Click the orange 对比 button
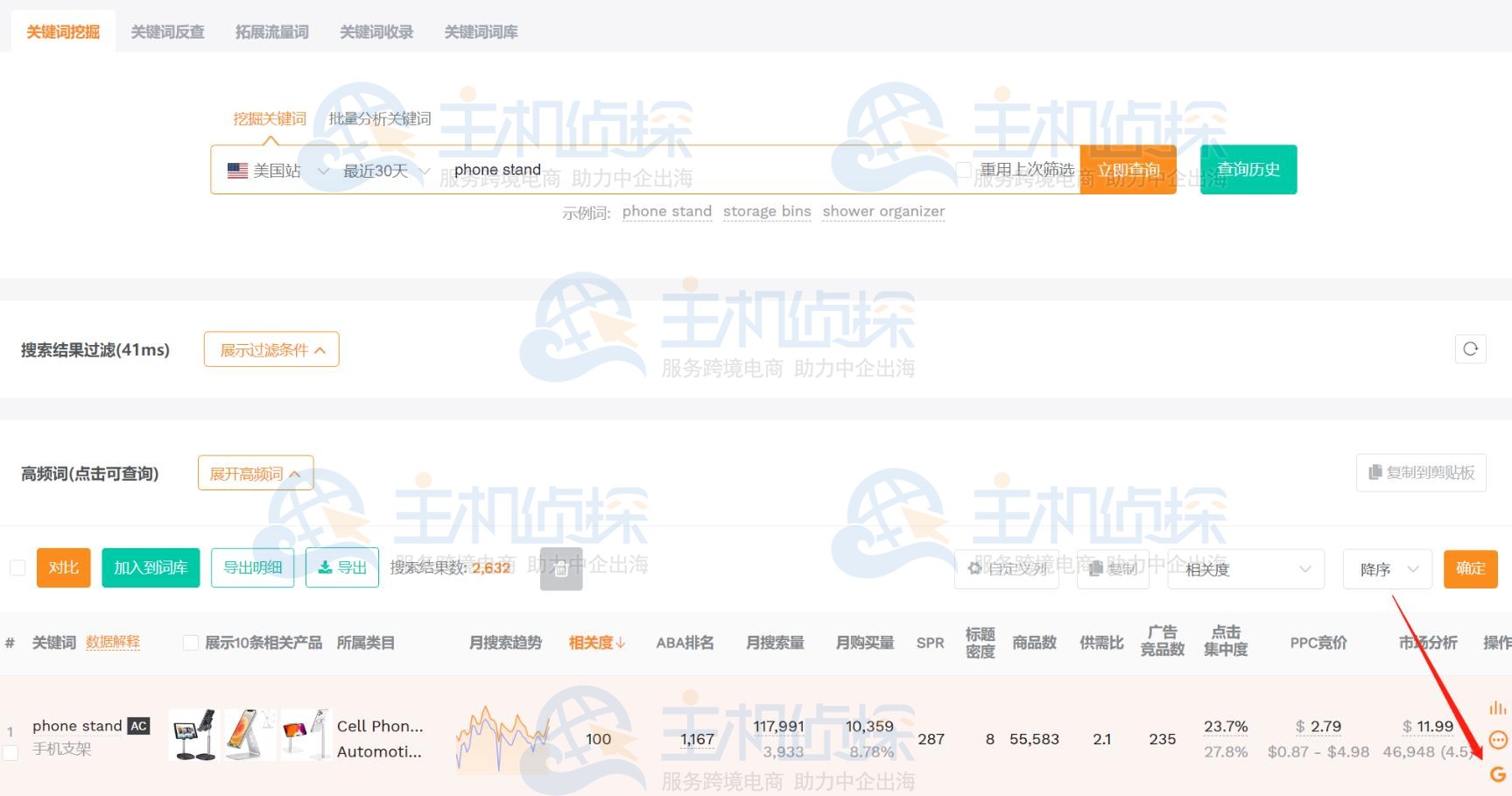 [x=64, y=567]
